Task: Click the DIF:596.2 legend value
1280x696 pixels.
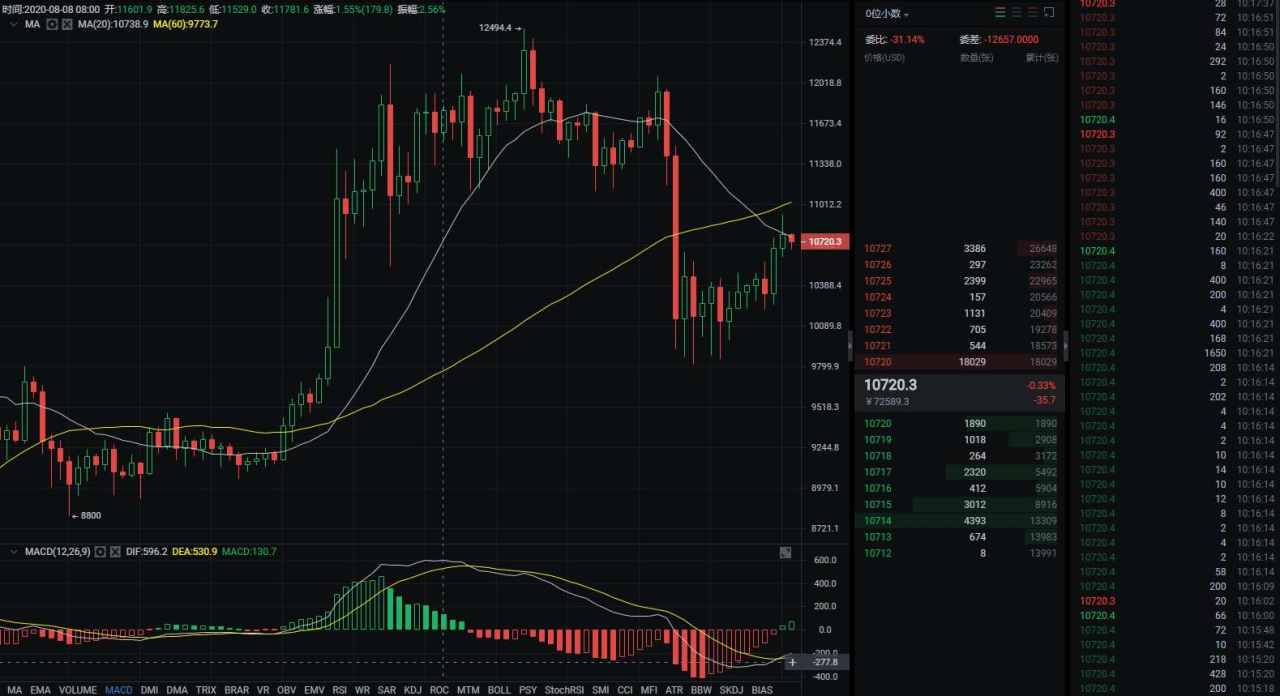Action: point(146,551)
